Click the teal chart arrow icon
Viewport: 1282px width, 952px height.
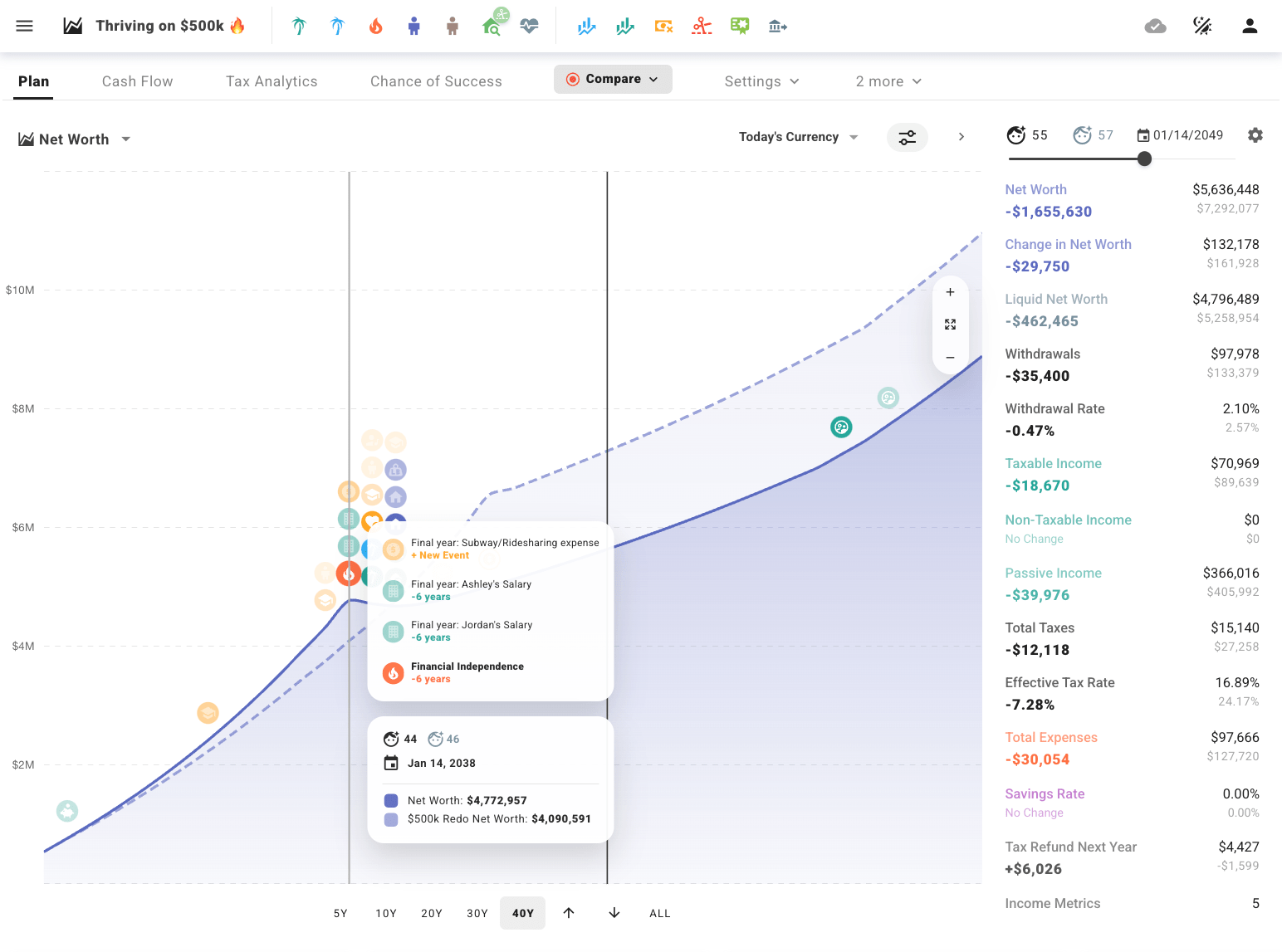click(x=625, y=26)
